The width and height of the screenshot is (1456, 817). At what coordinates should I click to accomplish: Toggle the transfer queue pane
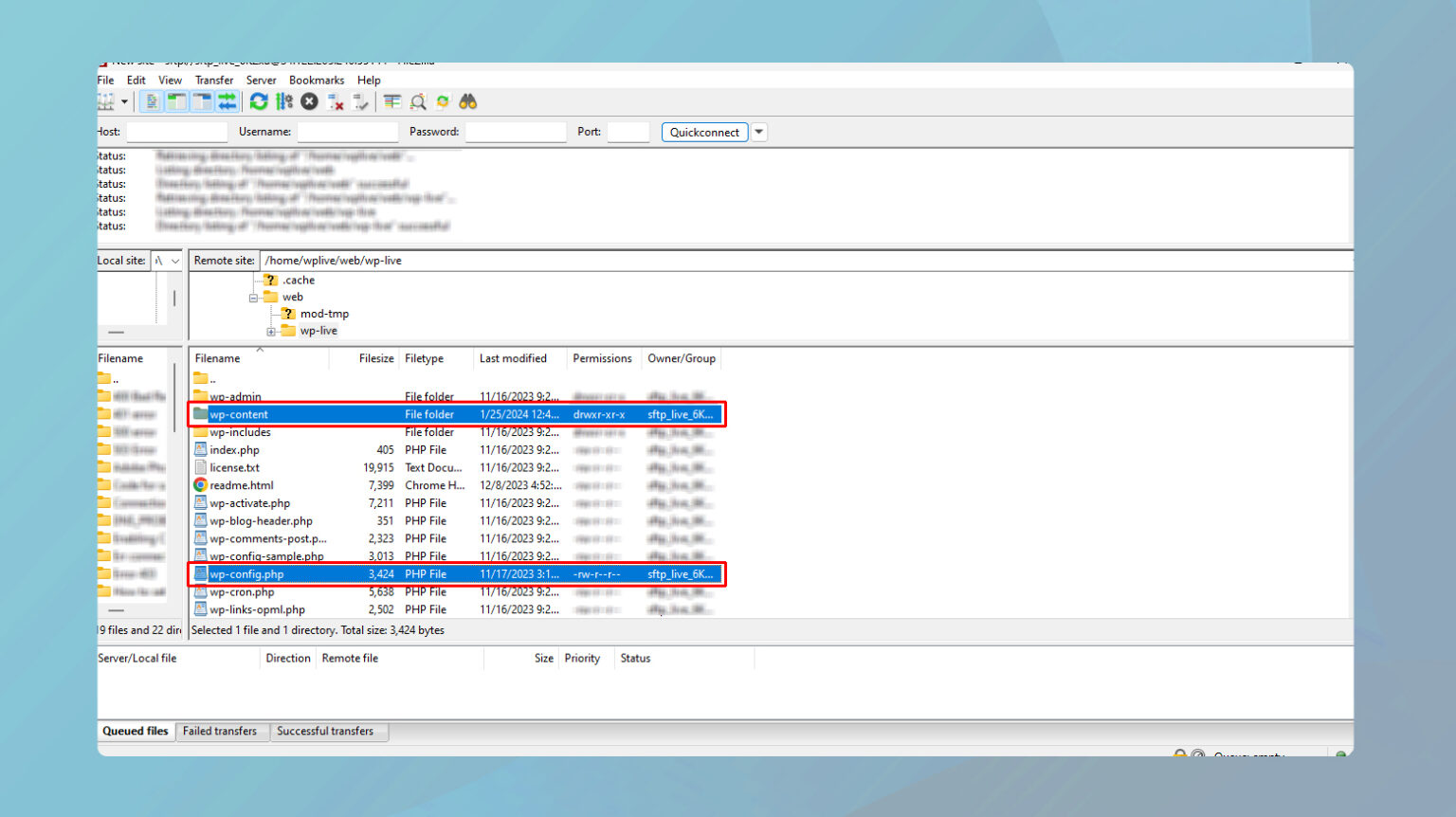click(x=227, y=101)
